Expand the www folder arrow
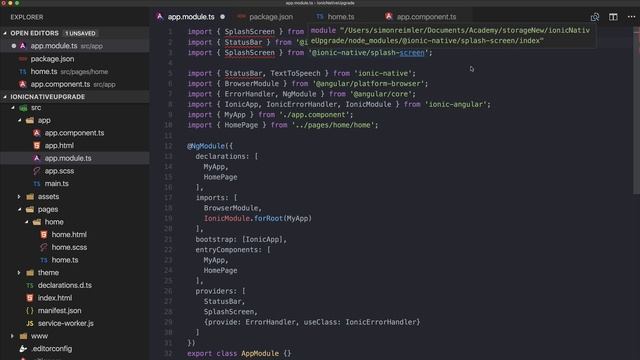 12,336
